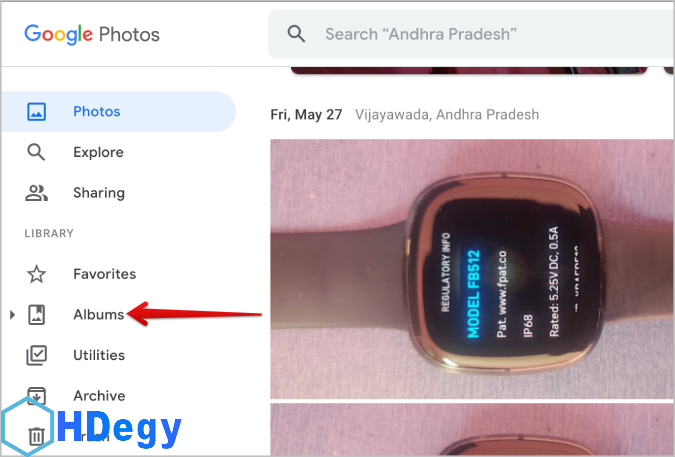
Task: Open the Fitbit watch photo thumbnail
Action: (x=472, y=269)
